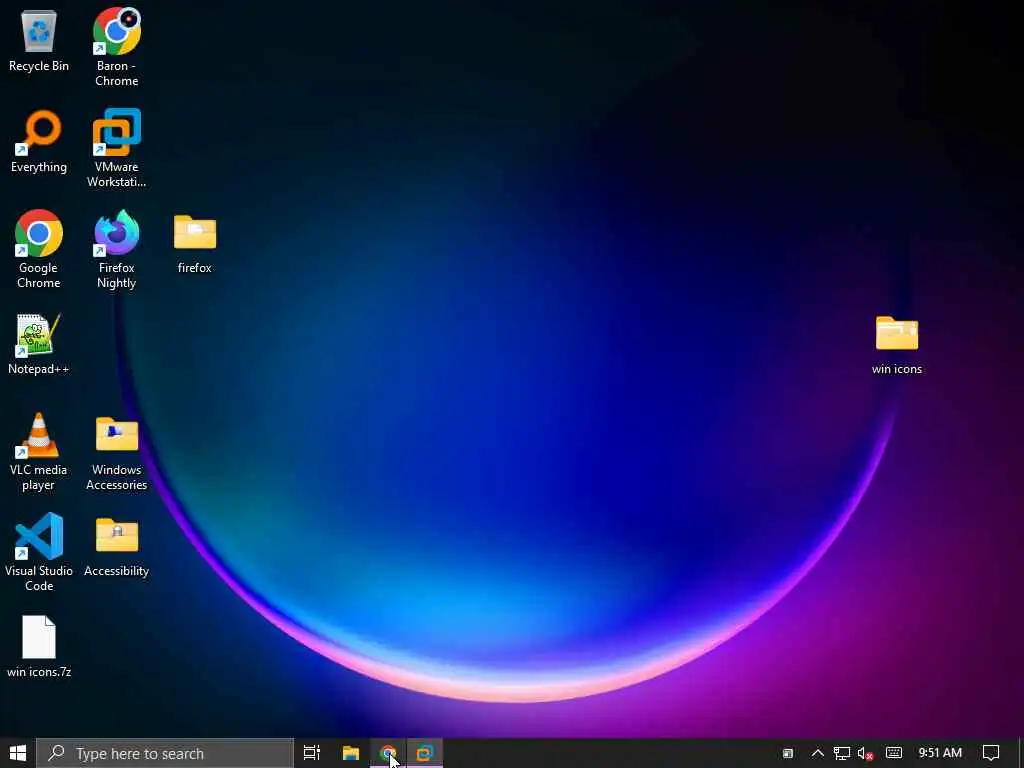This screenshot has height=768, width=1024.
Task: Click the Show desktop taskbar sliver
Action: (1021, 753)
